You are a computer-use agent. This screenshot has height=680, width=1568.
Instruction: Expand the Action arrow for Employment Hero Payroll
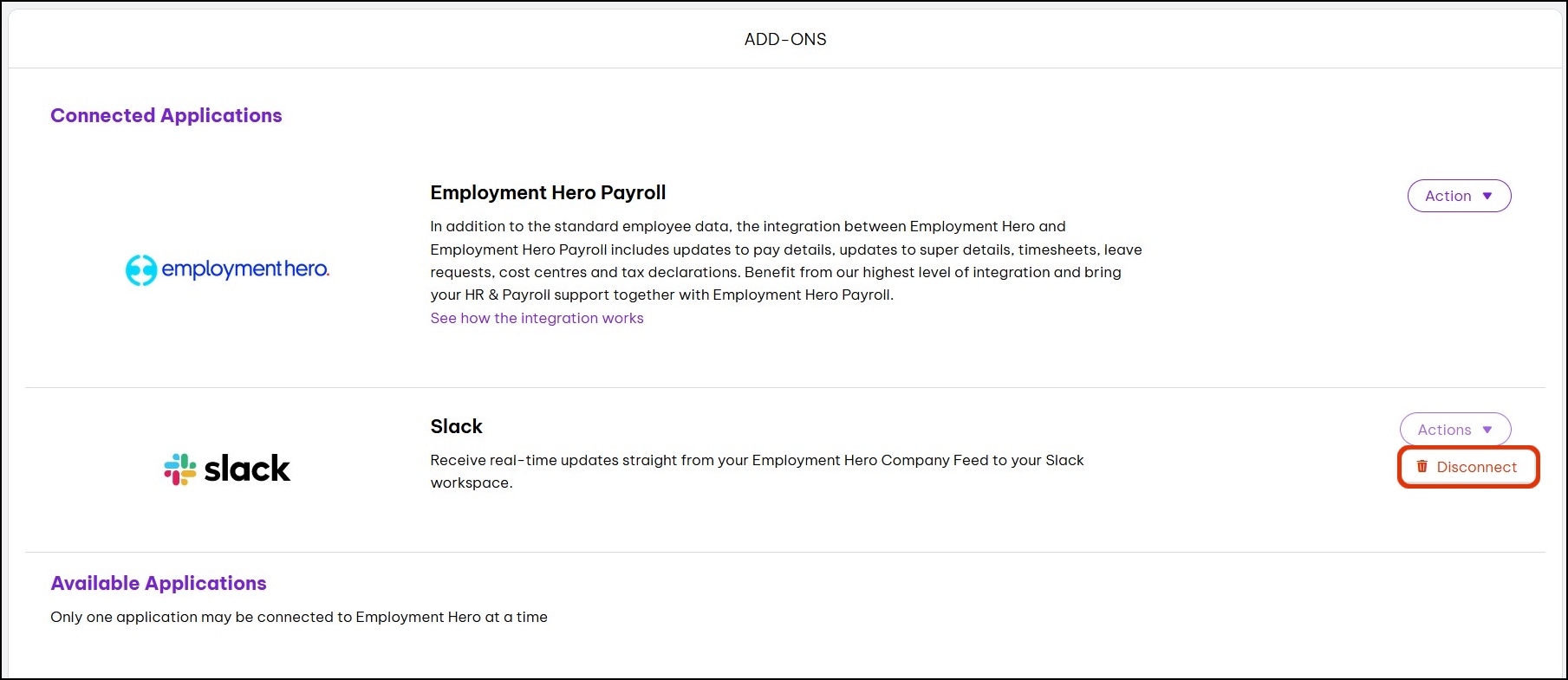(x=1487, y=196)
